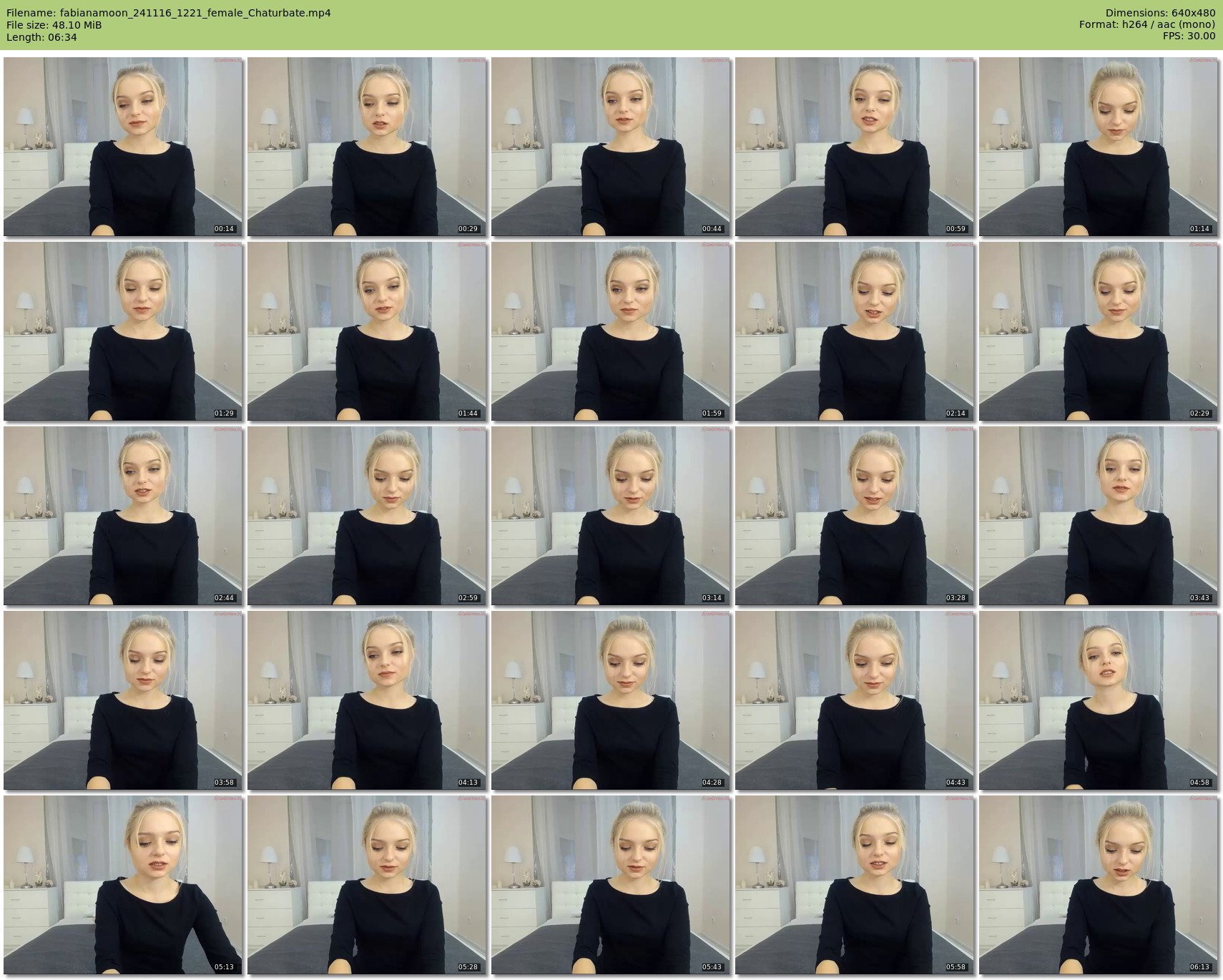Click the frame timestamped 04:28
This screenshot has width=1223, height=980.
(x=610, y=700)
